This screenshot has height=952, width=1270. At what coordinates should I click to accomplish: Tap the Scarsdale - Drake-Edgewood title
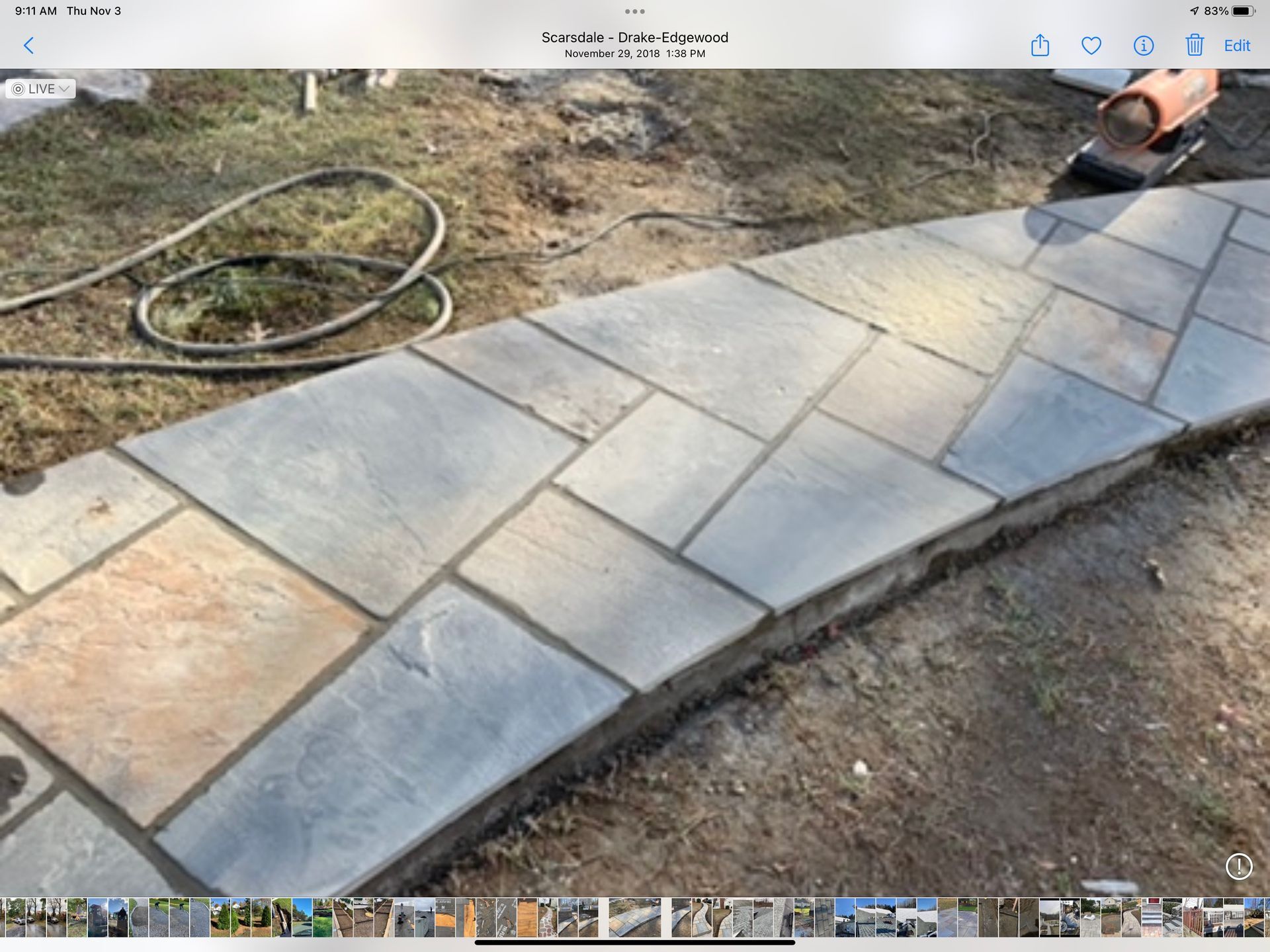[635, 38]
